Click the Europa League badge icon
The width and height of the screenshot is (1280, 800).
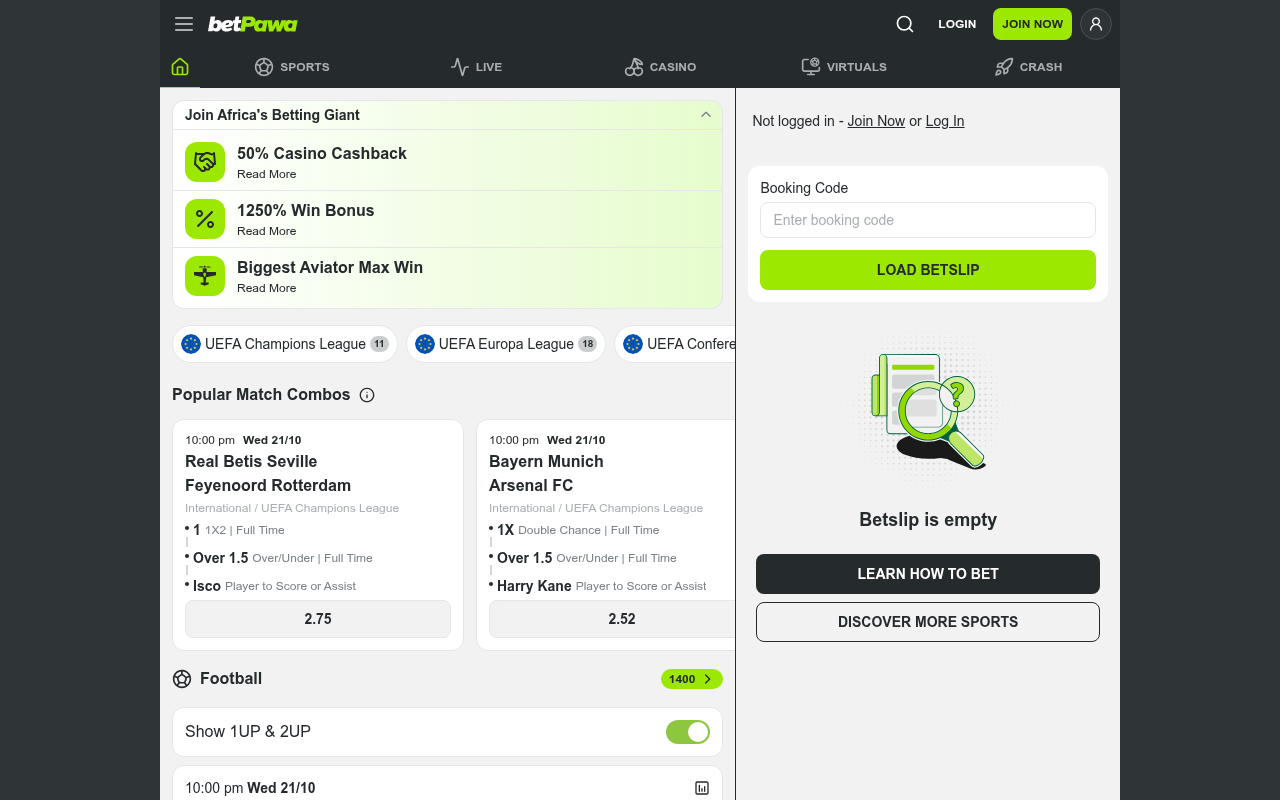click(425, 344)
